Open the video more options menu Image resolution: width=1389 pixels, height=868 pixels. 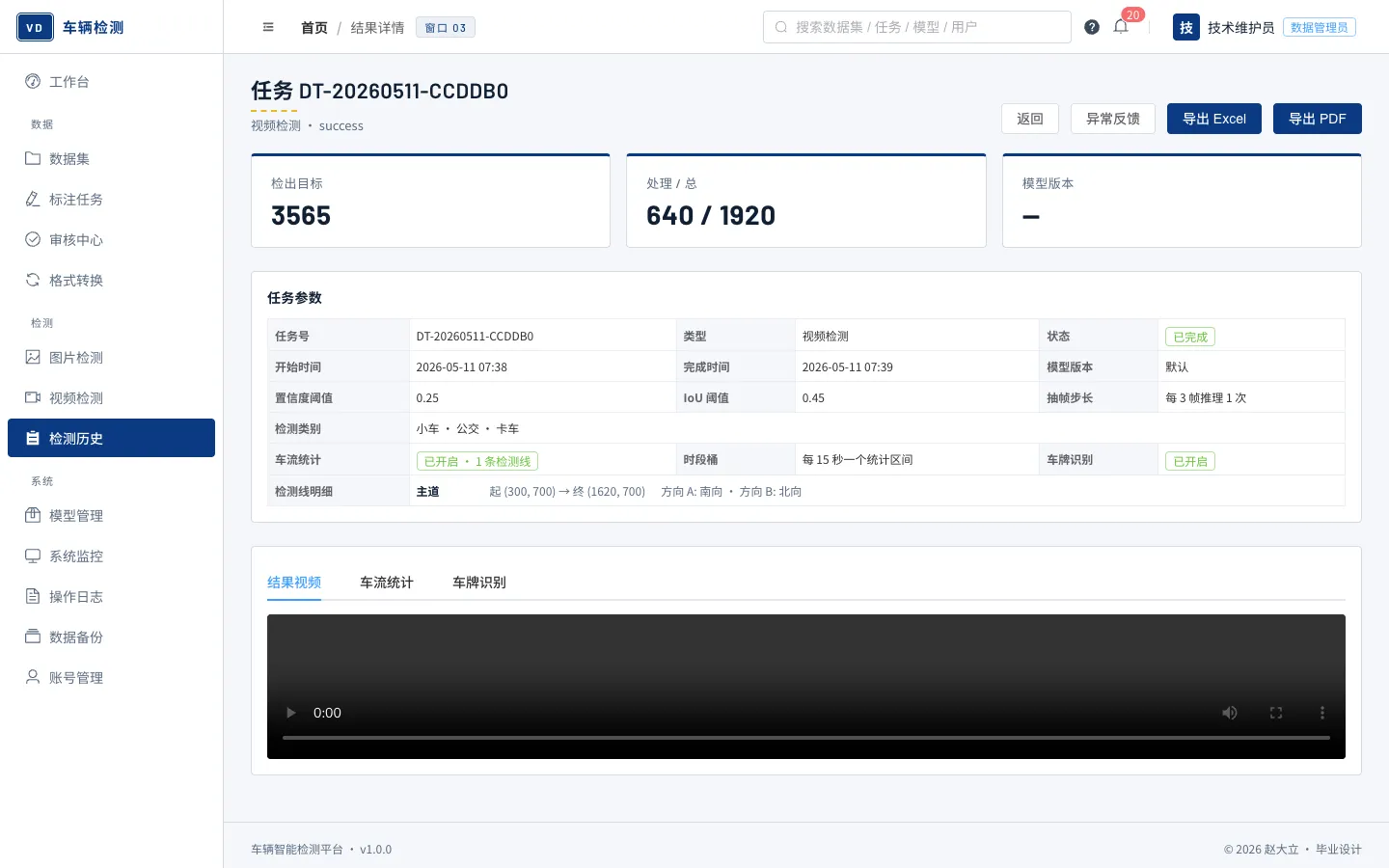tap(1322, 713)
